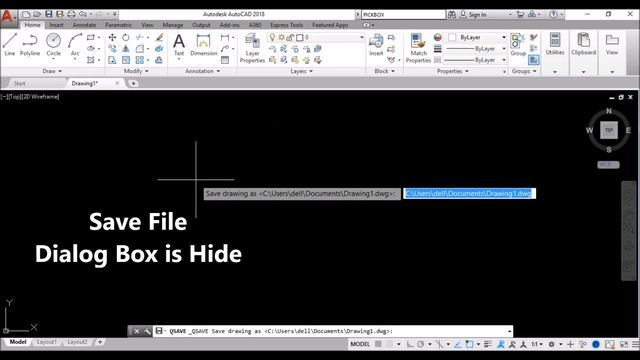The width and height of the screenshot is (640, 360).
Task: Toggle Polar tracking in status bar
Action: [x=421, y=344]
